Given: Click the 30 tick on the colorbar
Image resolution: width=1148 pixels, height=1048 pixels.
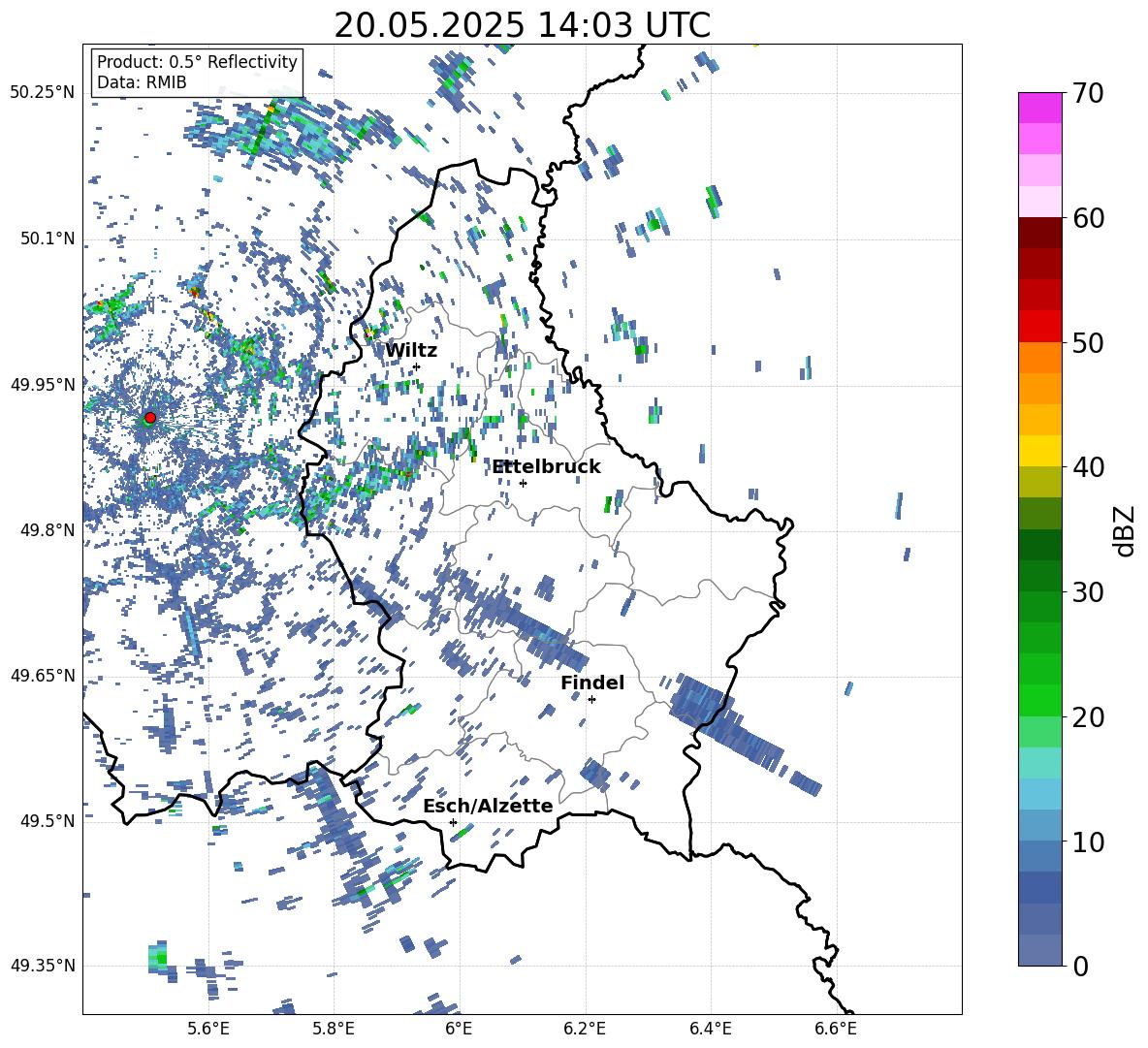Looking at the screenshot, I should (1088, 592).
